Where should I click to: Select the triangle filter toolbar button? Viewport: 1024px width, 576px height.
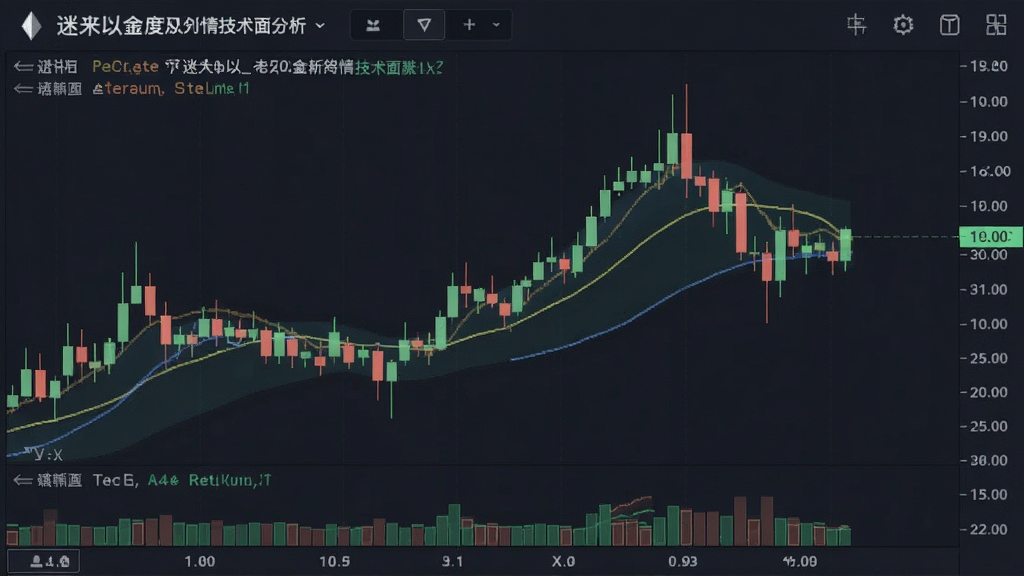coord(424,25)
